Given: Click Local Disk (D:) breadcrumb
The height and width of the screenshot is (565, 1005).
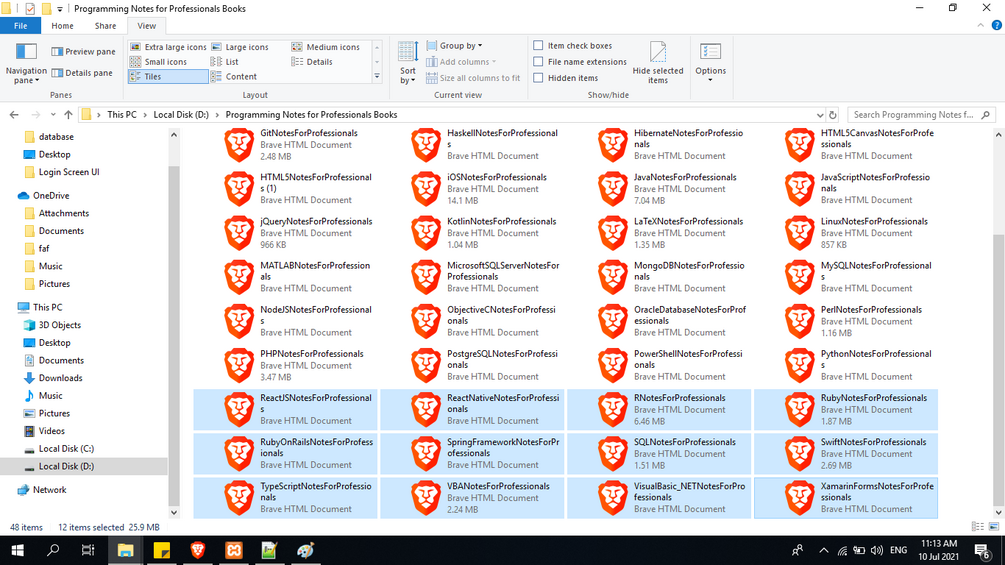Looking at the screenshot, I should coord(181,115).
